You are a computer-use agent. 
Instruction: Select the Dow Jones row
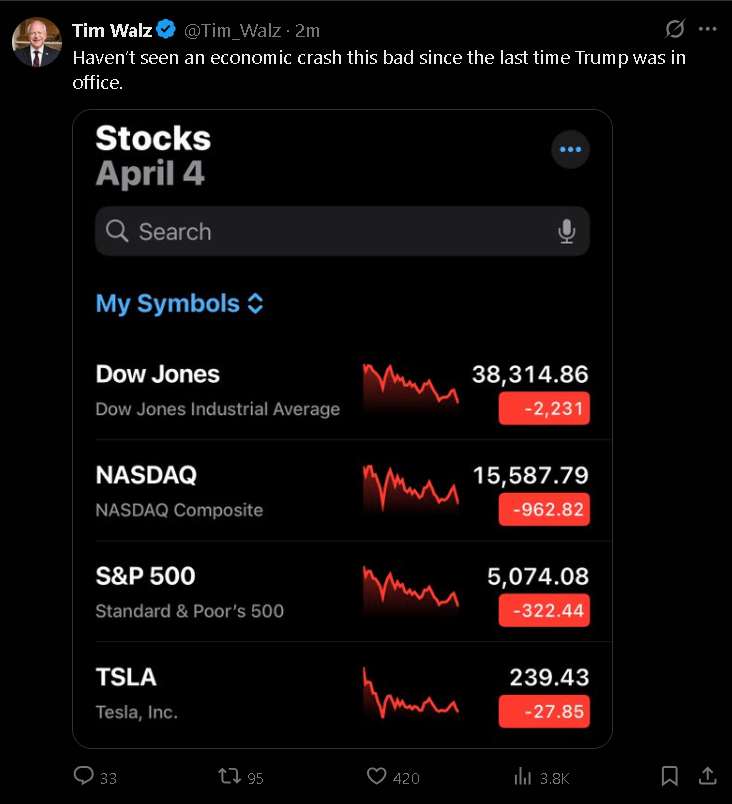342,391
